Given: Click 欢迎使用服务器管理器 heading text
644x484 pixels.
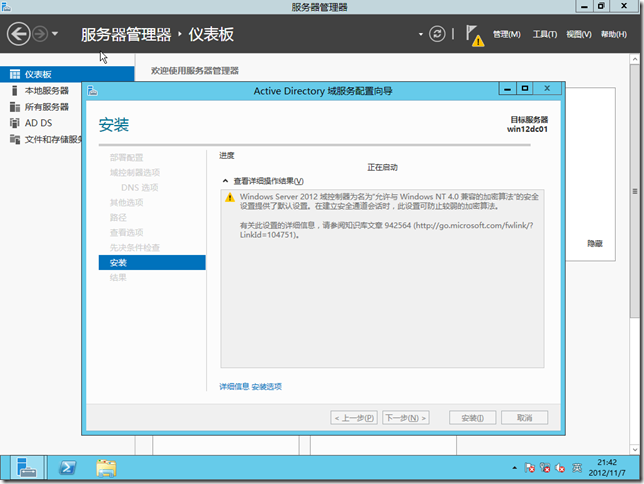Looking at the screenshot, I should [195, 71].
